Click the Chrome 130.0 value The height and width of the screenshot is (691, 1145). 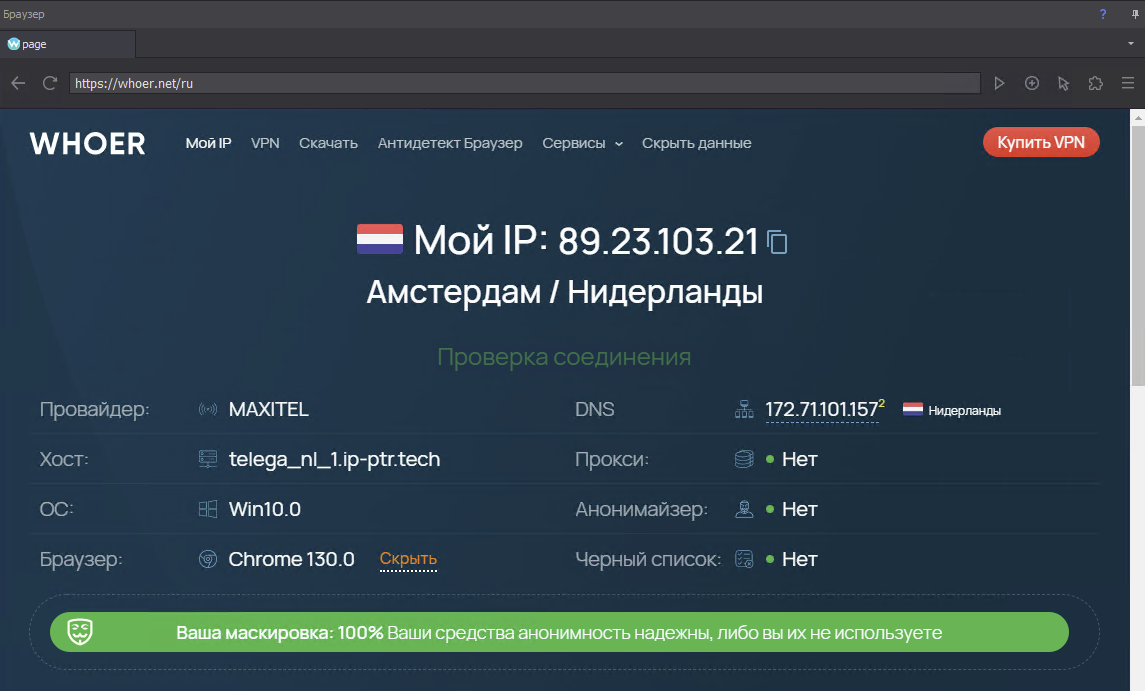[x=291, y=559]
